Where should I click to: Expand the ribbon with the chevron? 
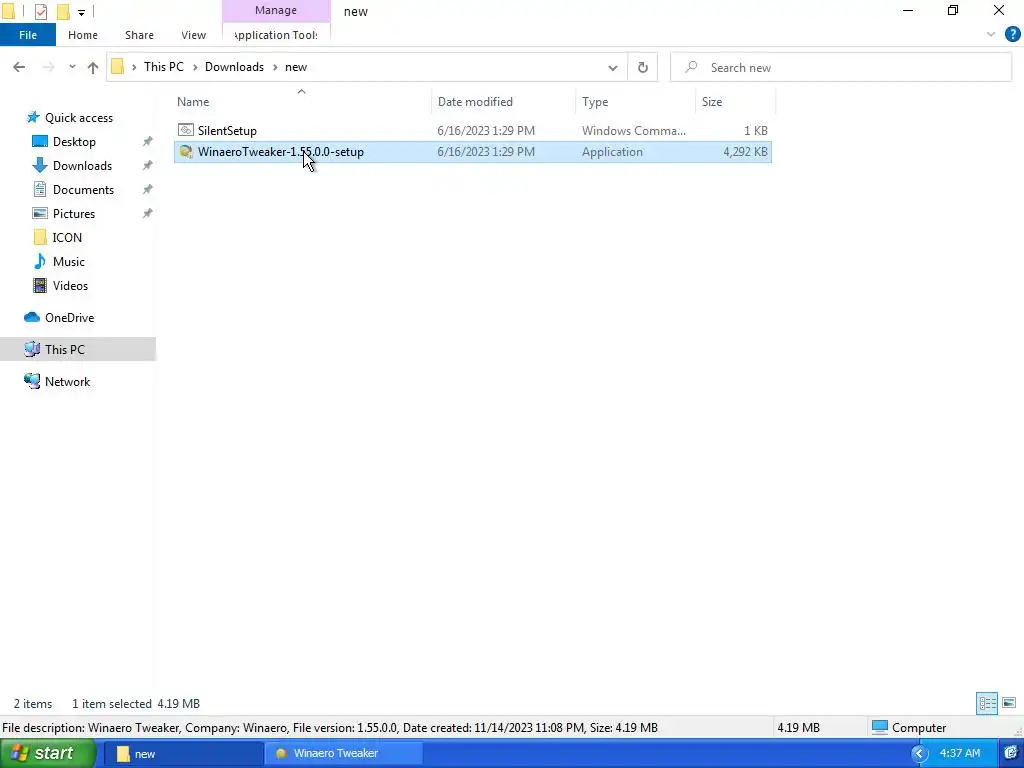(991, 34)
